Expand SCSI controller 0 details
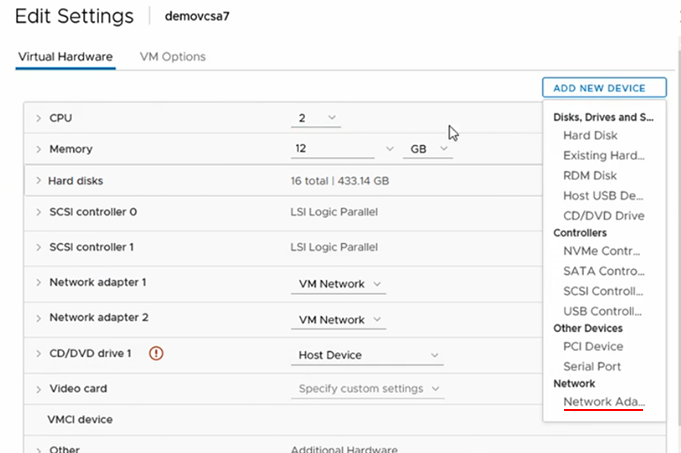The width and height of the screenshot is (681, 453). point(39,212)
